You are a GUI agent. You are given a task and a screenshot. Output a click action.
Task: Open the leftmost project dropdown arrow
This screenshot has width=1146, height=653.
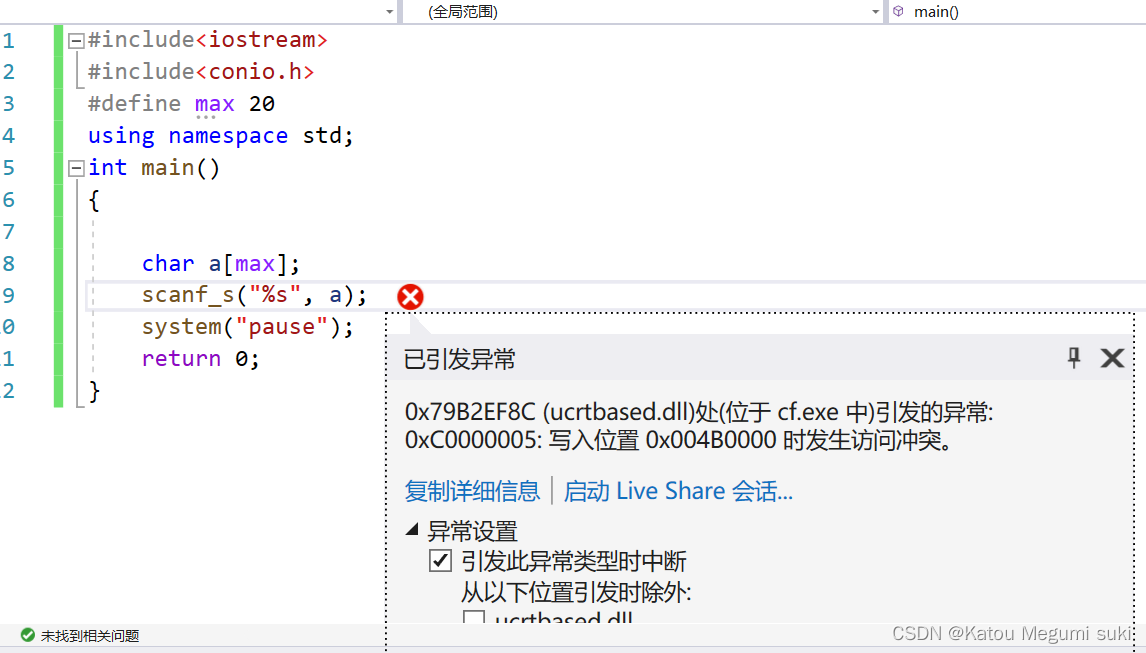[390, 12]
